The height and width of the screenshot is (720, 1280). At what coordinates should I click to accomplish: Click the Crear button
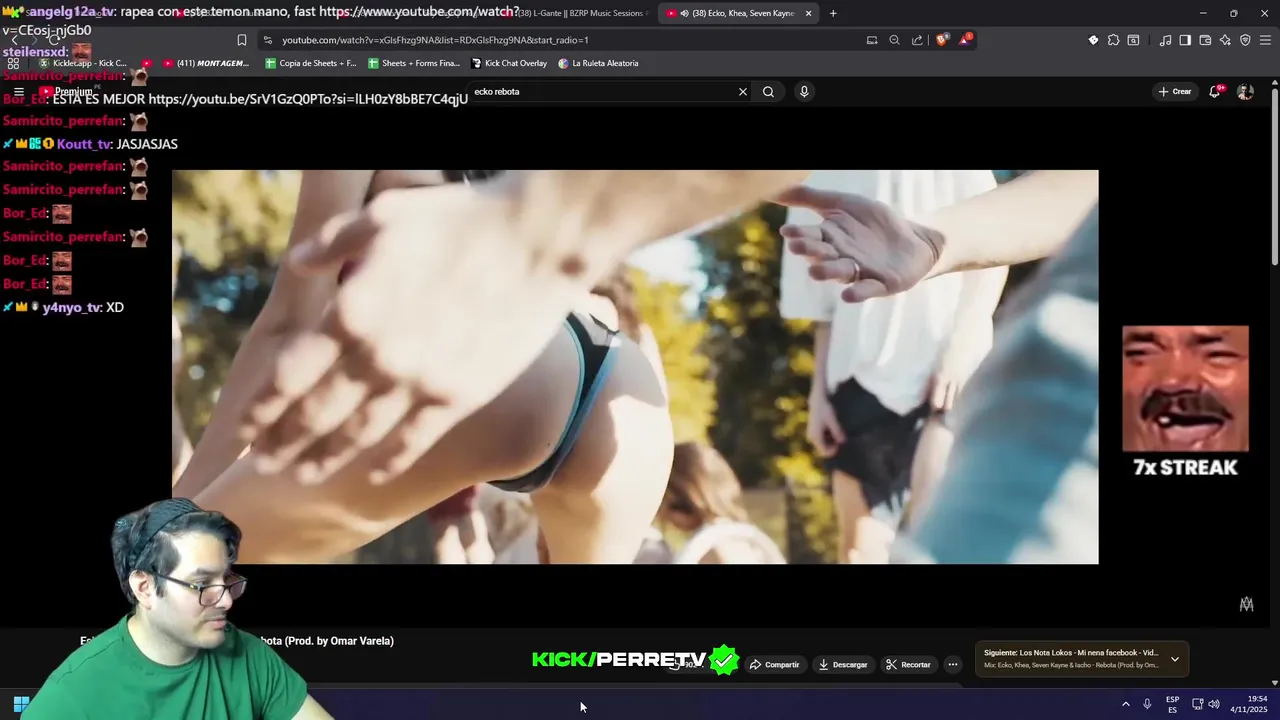1175,91
